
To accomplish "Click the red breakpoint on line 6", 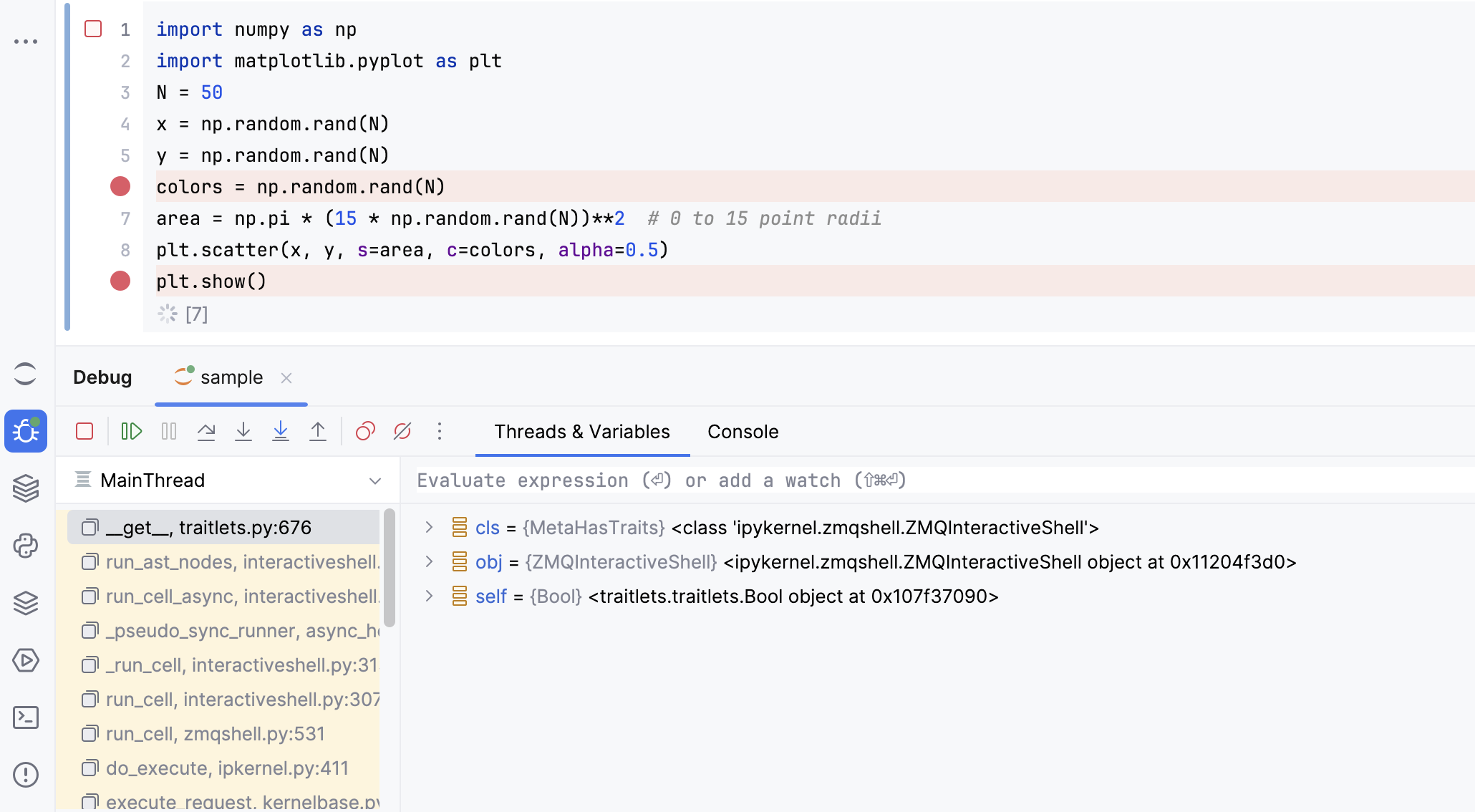I will (120, 186).
